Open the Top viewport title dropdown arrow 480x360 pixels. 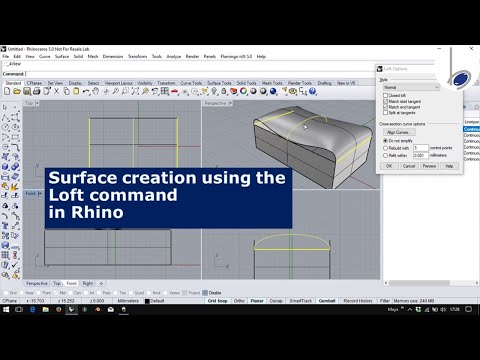click(x=37, y=103)
